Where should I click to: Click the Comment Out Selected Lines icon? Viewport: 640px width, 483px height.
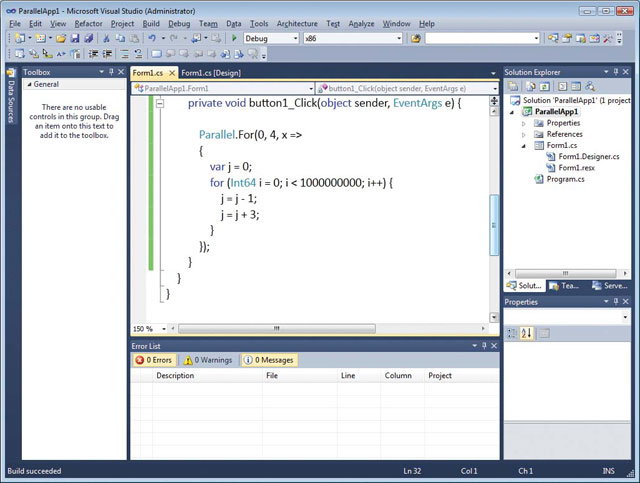tap(125, 53)
